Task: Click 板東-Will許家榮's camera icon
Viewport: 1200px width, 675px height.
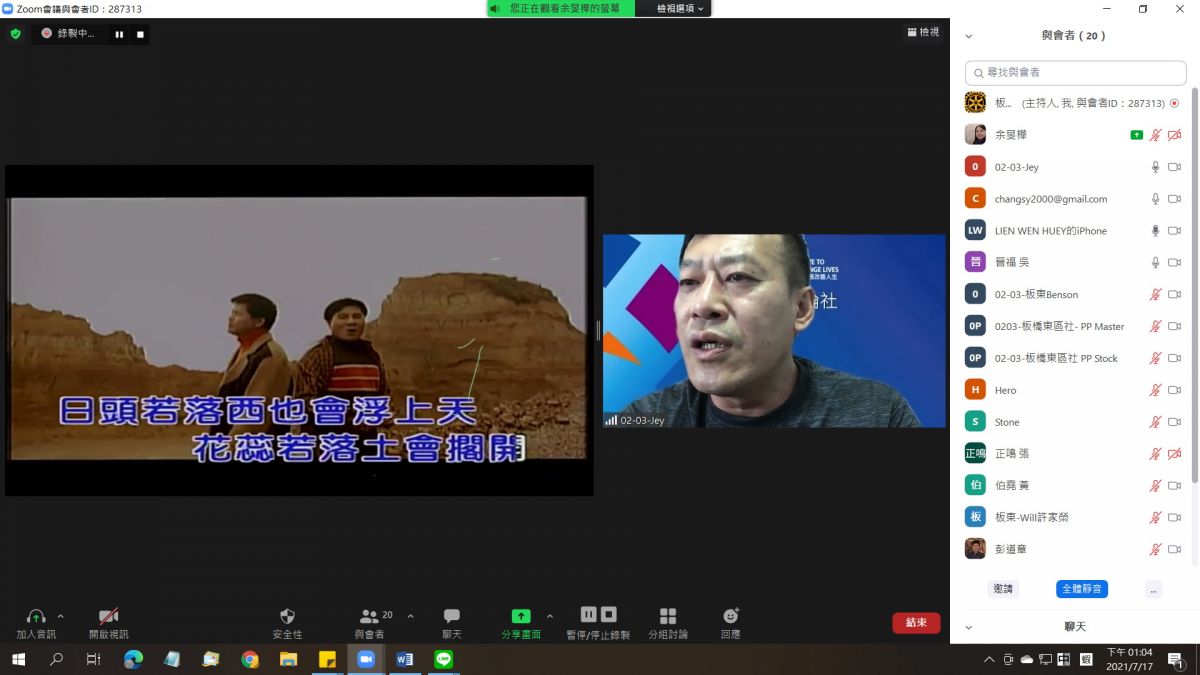Action: tap(1174, 517)
